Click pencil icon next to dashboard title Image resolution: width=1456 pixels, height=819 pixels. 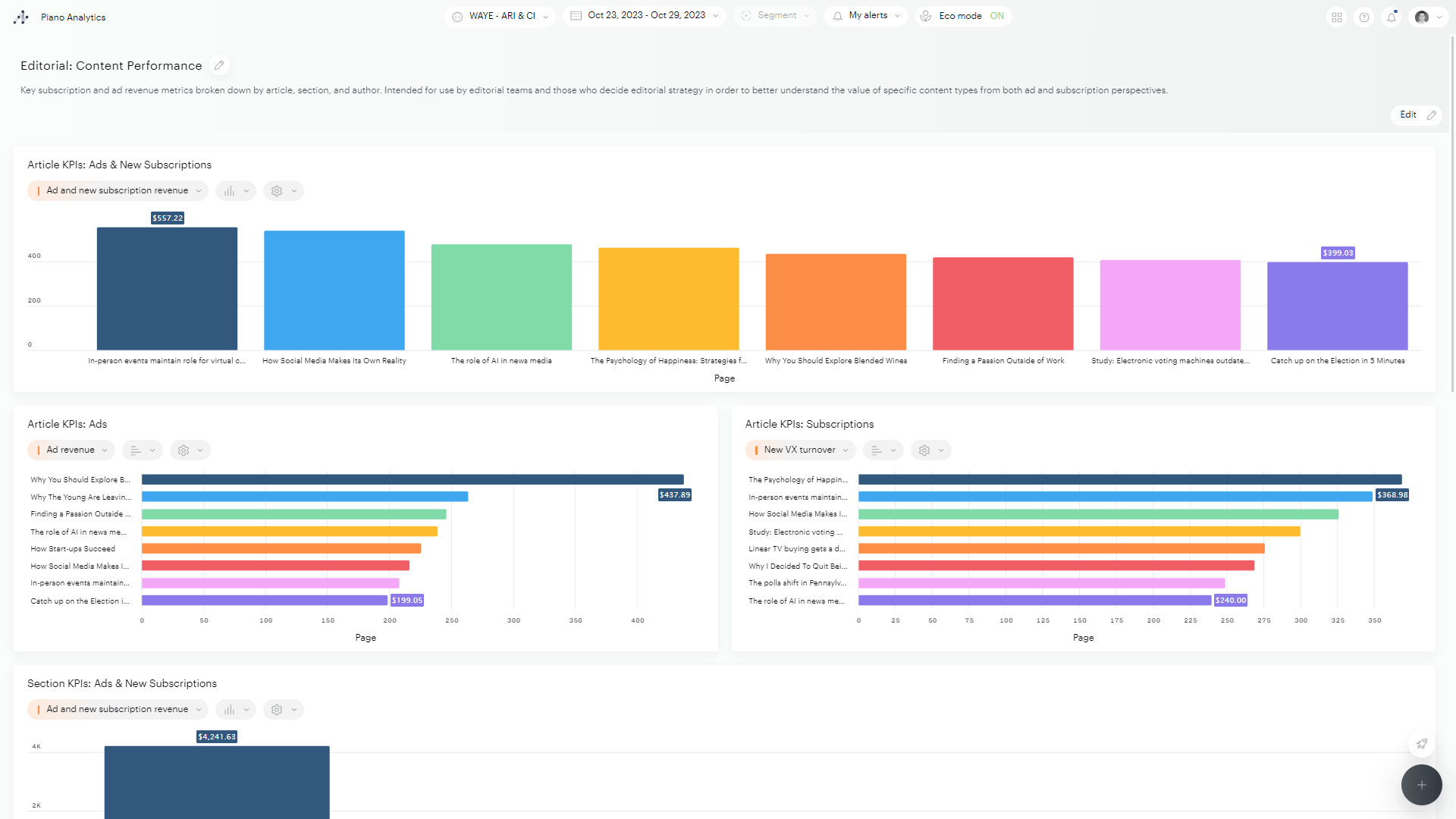pyautogui.click(x=219, y=65)
